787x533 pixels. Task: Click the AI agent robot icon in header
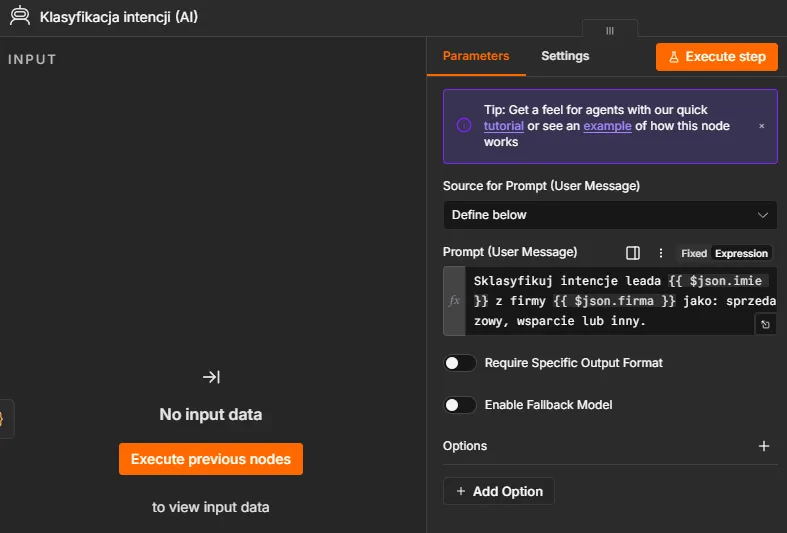pos(20,16)
